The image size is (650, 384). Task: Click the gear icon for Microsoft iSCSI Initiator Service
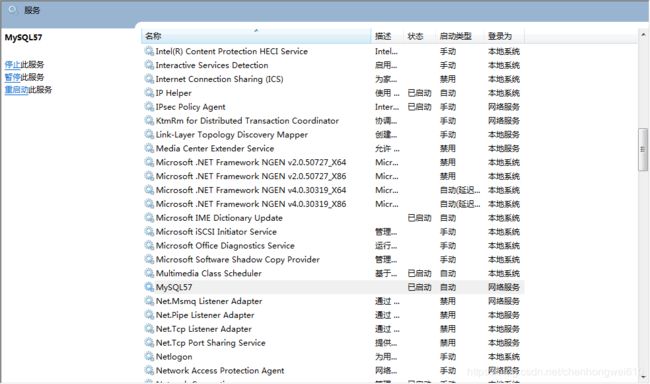149,232
